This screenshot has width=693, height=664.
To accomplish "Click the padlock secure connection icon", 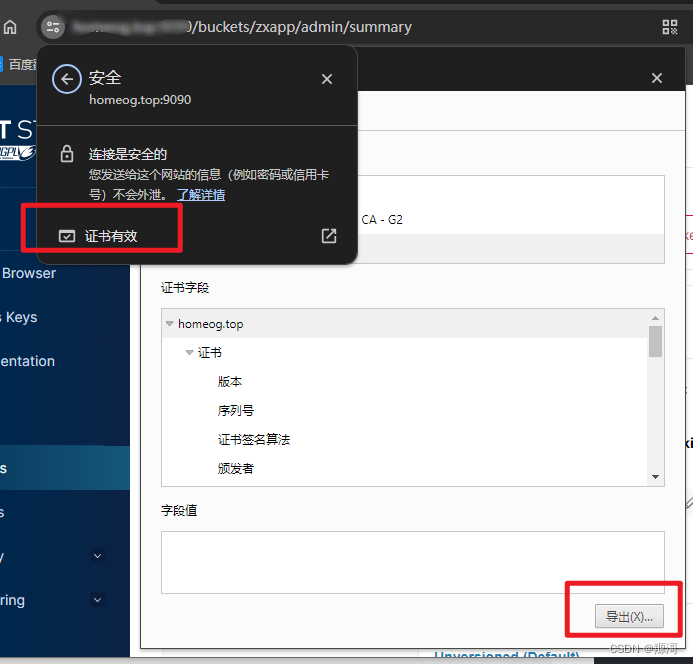I will (x=67, y=154).
